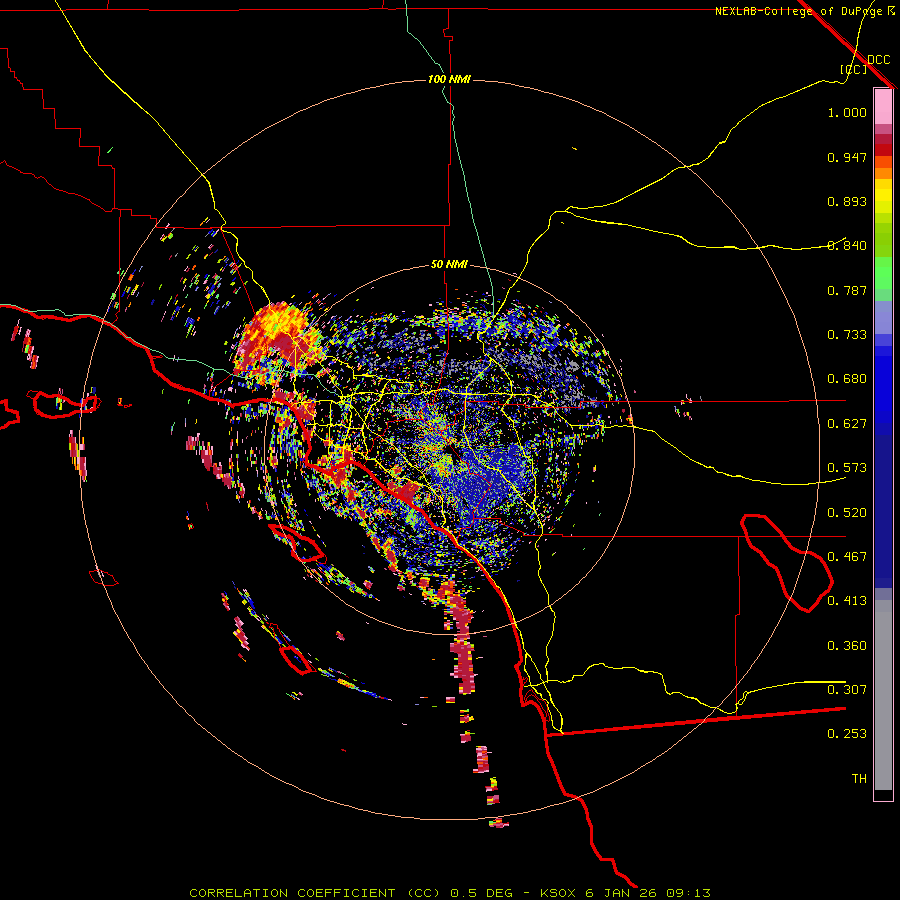Click the 09:13 timestamp in the caption
Screen dimensions: 900x900
[688, 893]
